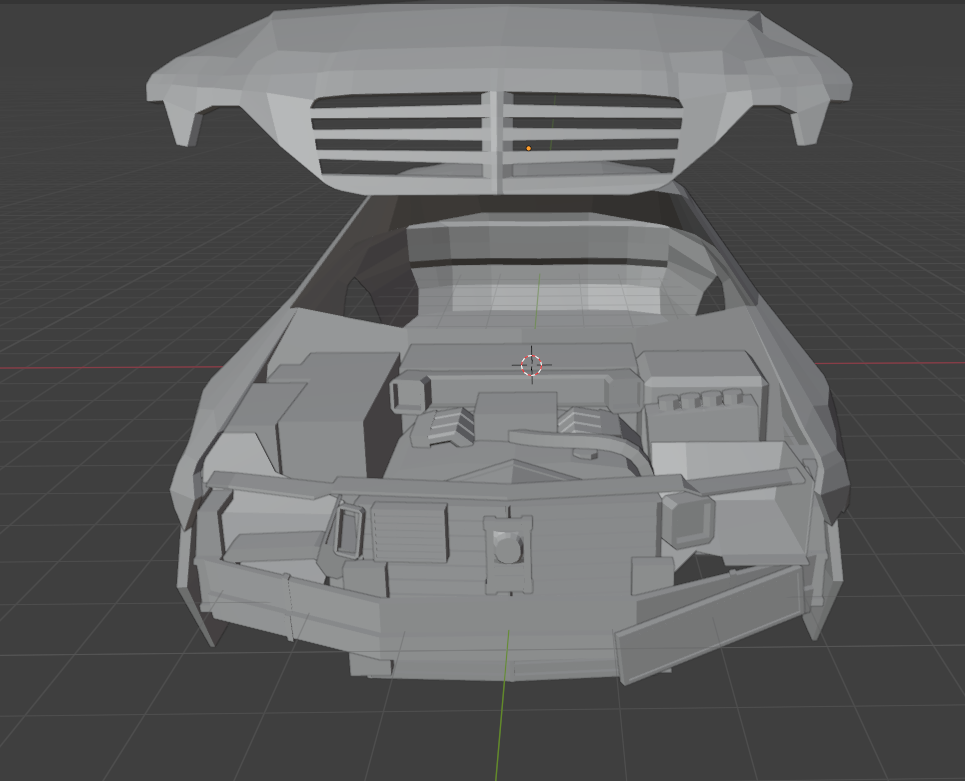This screenshot has height=781, width=965.
Task: Select the hood's left hinge leg
Action: tap(184, 123)
